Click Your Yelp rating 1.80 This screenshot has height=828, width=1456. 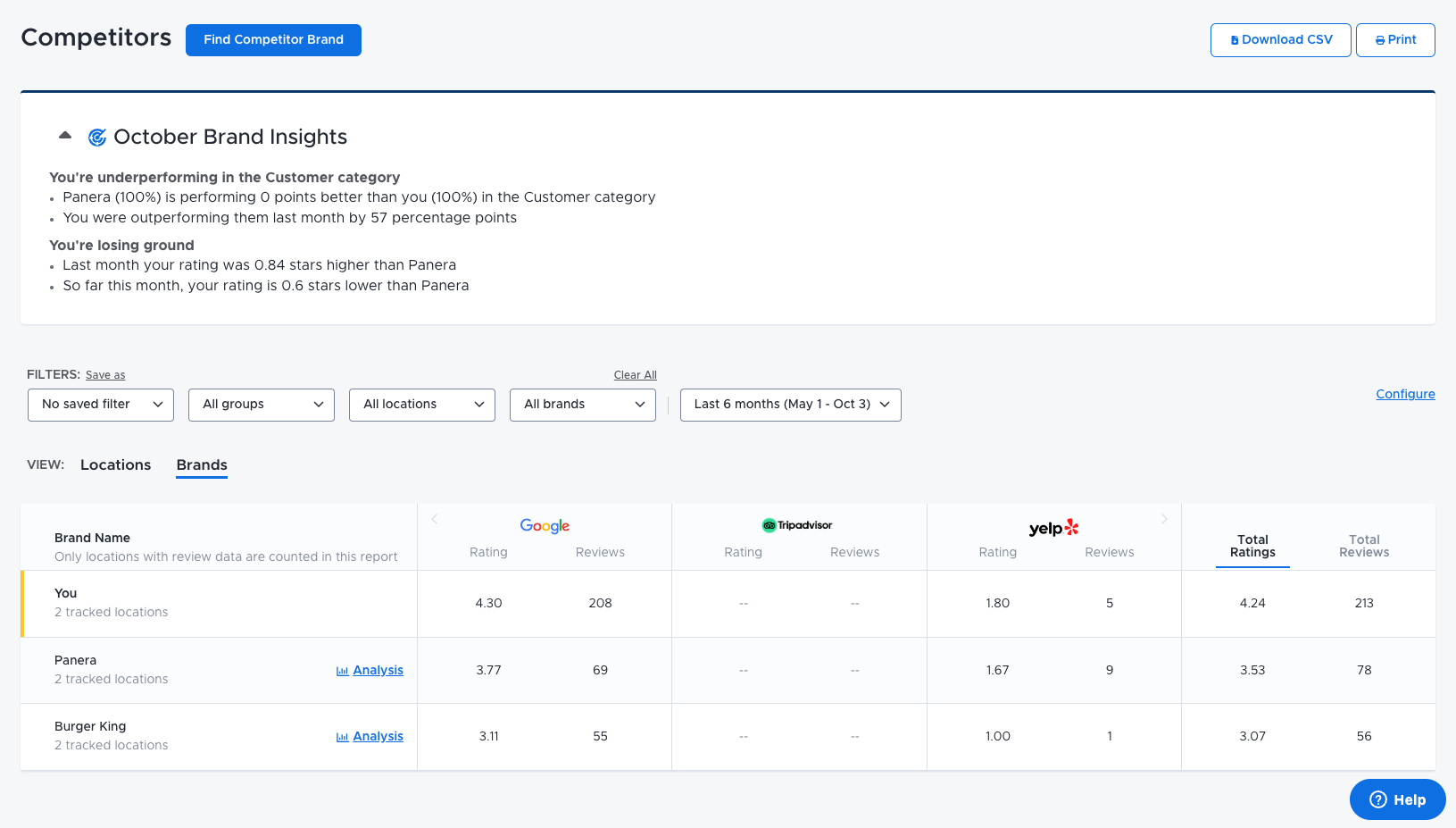[998, 603]
